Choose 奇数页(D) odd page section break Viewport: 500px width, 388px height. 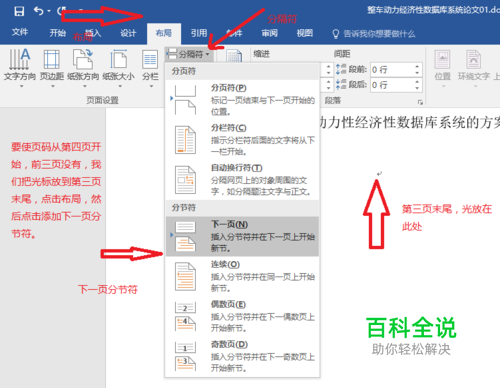(242, 356)
